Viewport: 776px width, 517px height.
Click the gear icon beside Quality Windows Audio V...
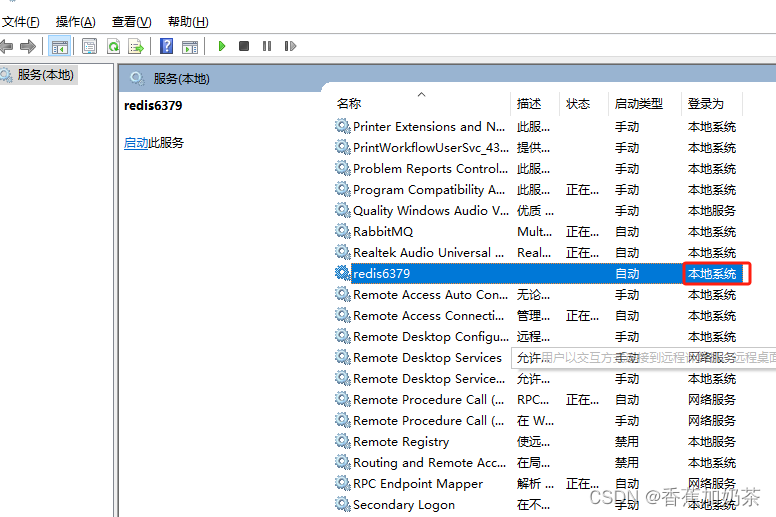pos(342,210)
